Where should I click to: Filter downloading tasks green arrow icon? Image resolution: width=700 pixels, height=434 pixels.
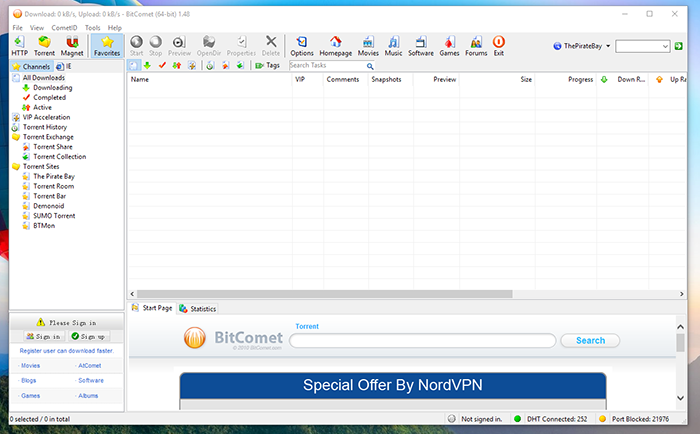147,66
